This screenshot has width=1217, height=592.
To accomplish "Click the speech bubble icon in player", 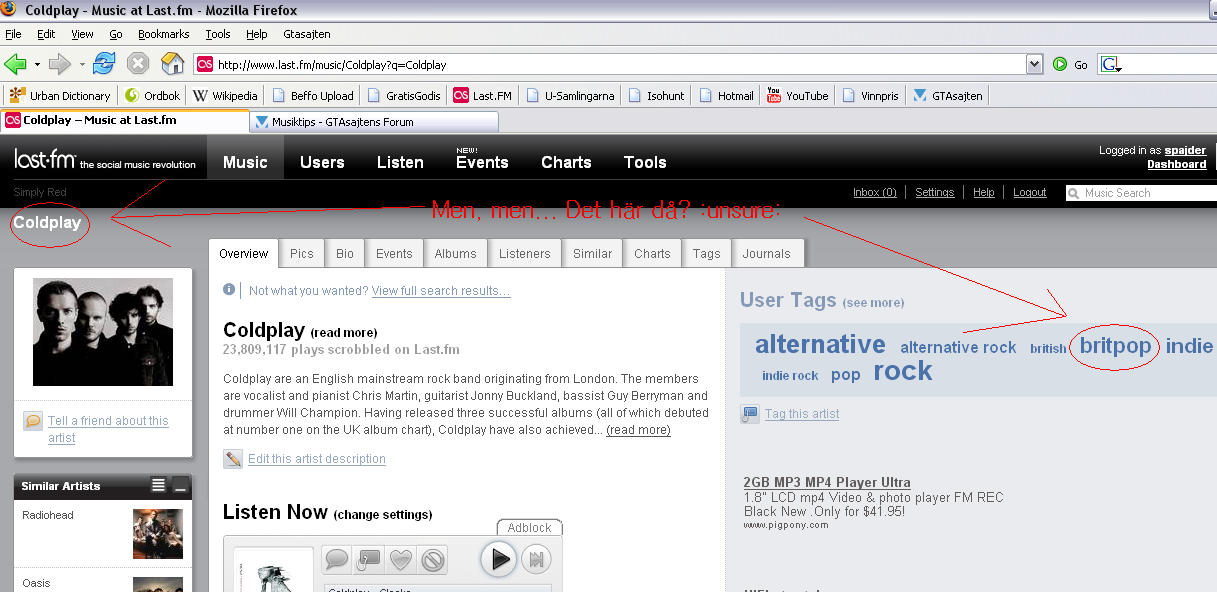I will click(x=337, y=560).
